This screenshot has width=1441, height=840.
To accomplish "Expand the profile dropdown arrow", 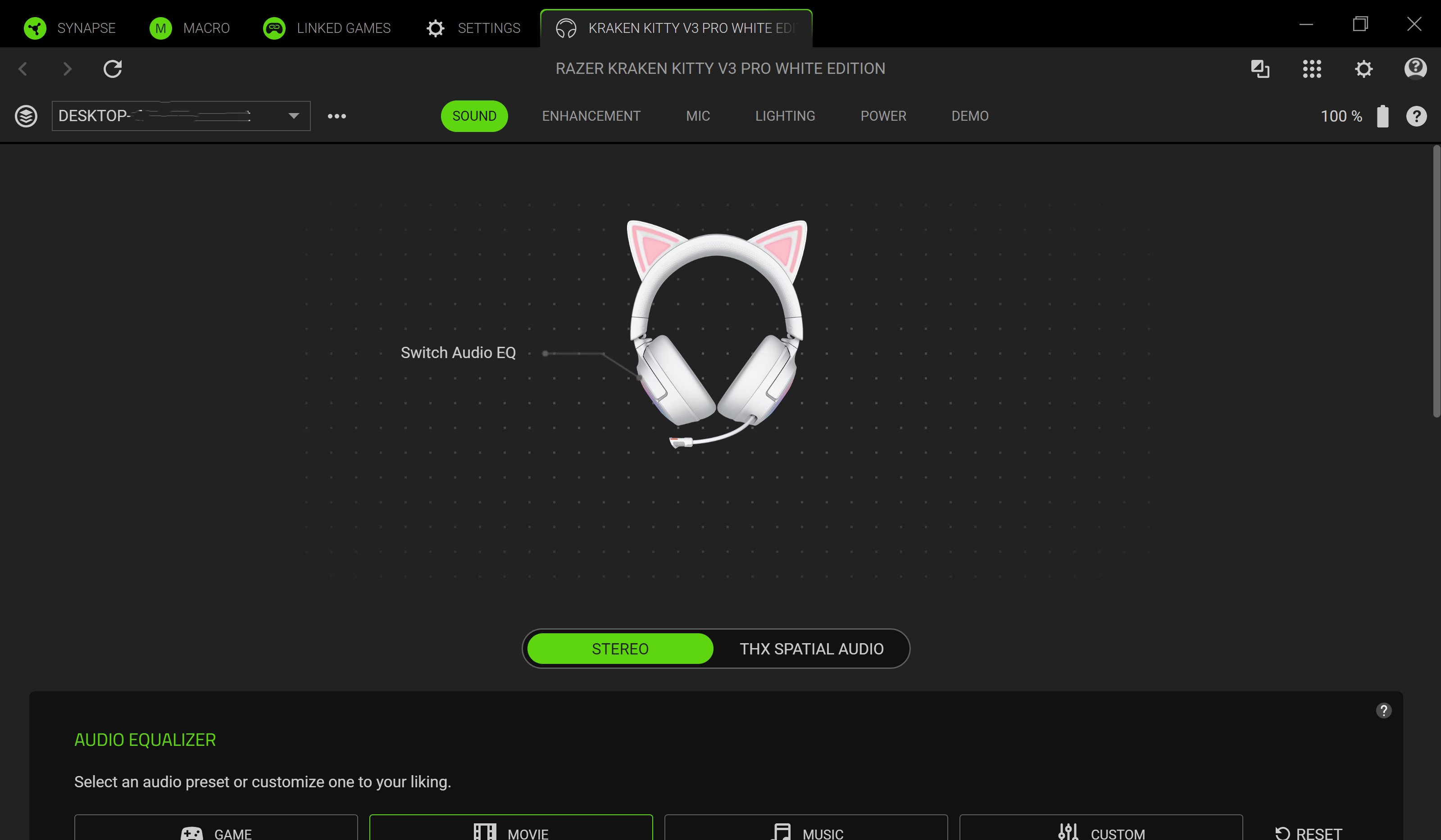I will click(294, 116).
